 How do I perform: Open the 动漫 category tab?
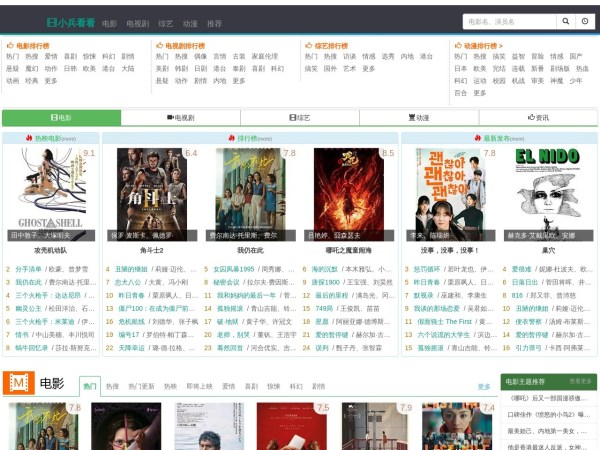point(418,118)
